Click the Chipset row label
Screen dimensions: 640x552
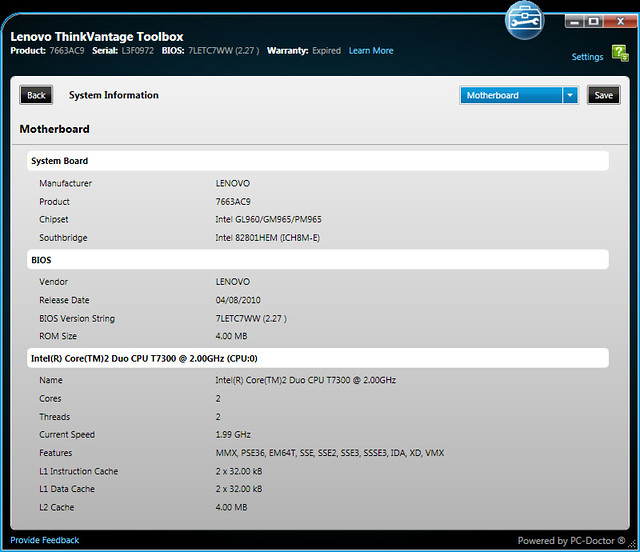point(53,219)
